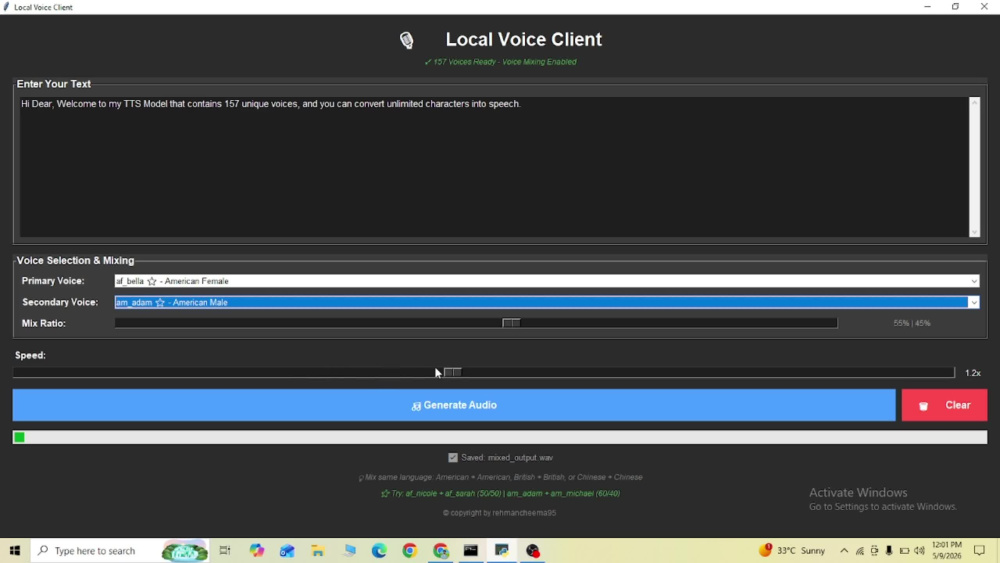Viewport: 1000px width, 563px height.
Task: Click the microphone logo beside the app title
Action: click(x=406, y=40)
